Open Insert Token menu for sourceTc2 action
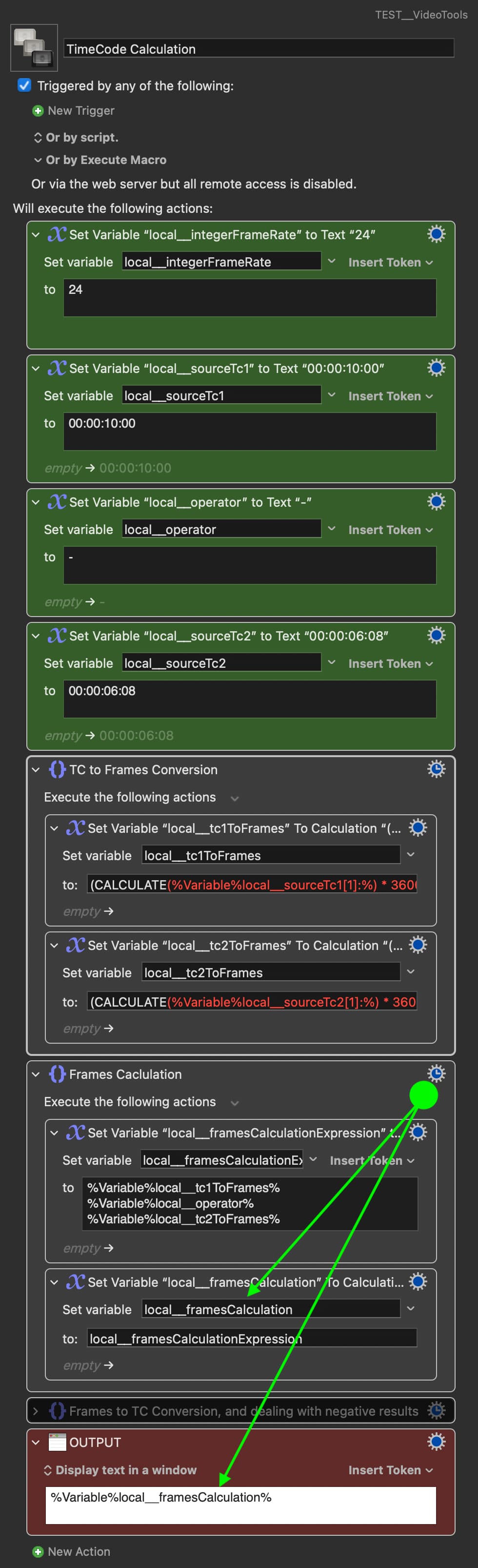 click(390, 664)
